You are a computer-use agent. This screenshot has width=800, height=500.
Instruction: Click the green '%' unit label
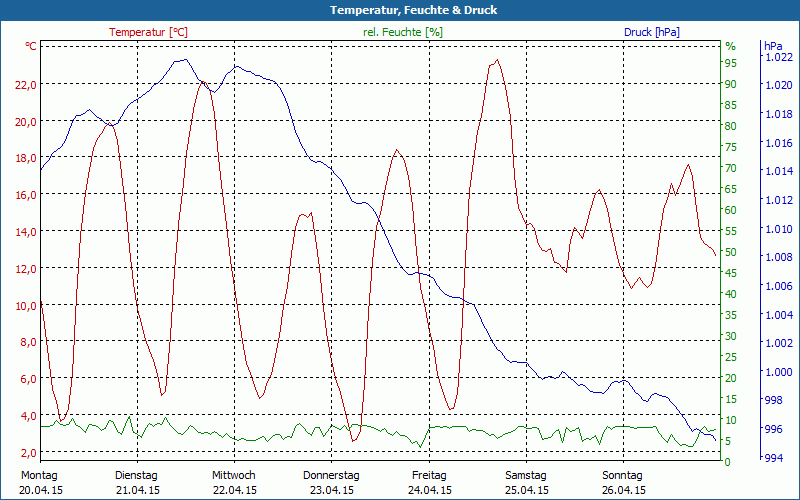[x=730, y=46]
